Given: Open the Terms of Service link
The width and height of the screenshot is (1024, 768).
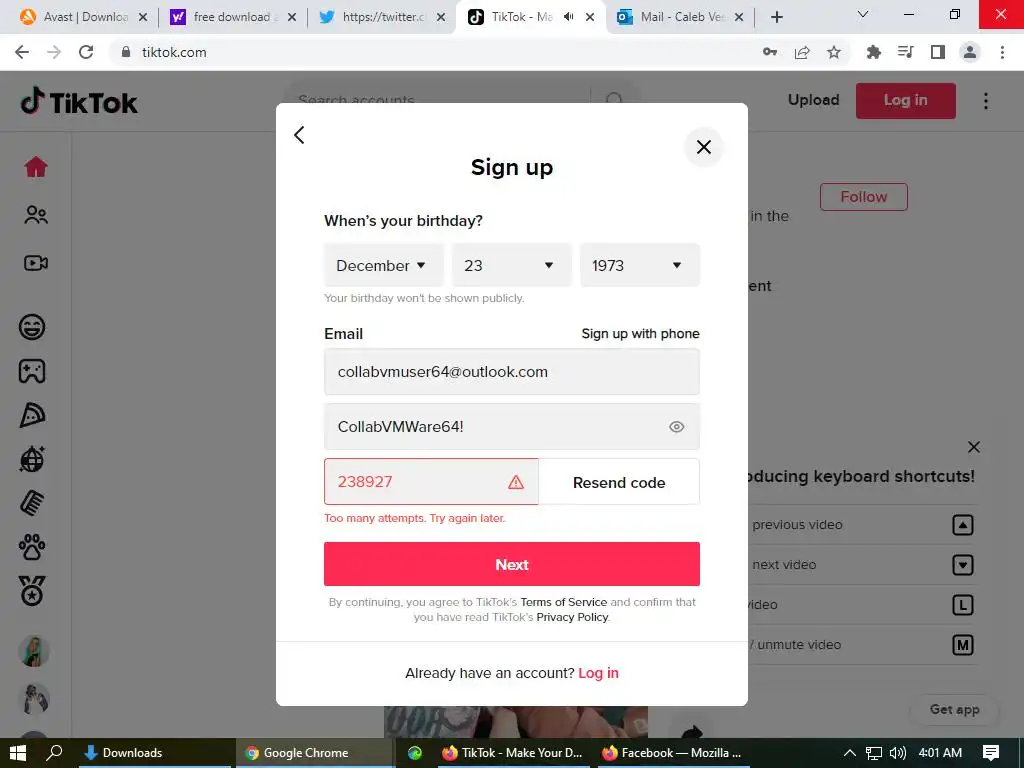Looking at the screenshot, I should click(564, 602).
